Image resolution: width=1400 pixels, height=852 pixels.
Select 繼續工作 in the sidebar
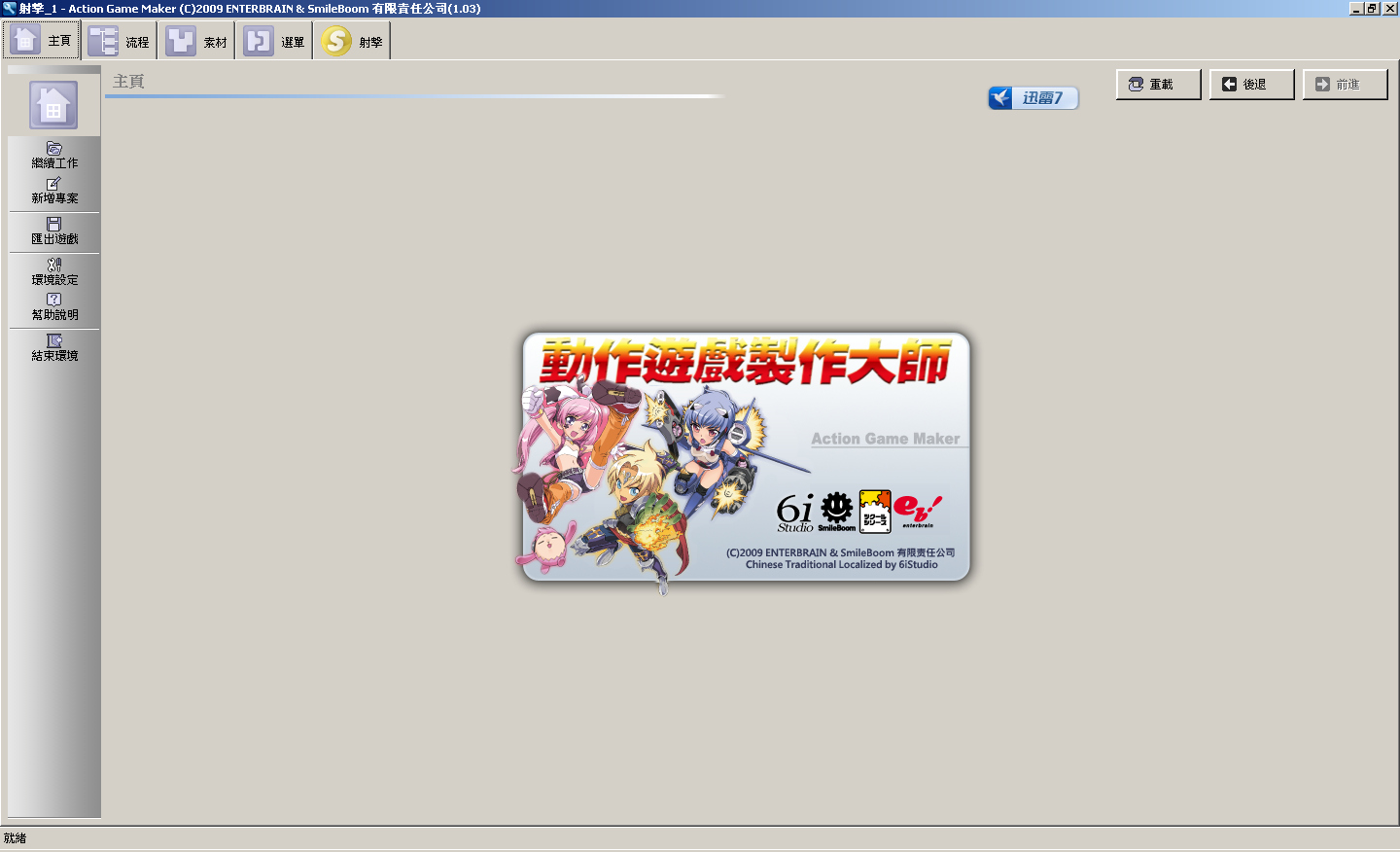54,156
